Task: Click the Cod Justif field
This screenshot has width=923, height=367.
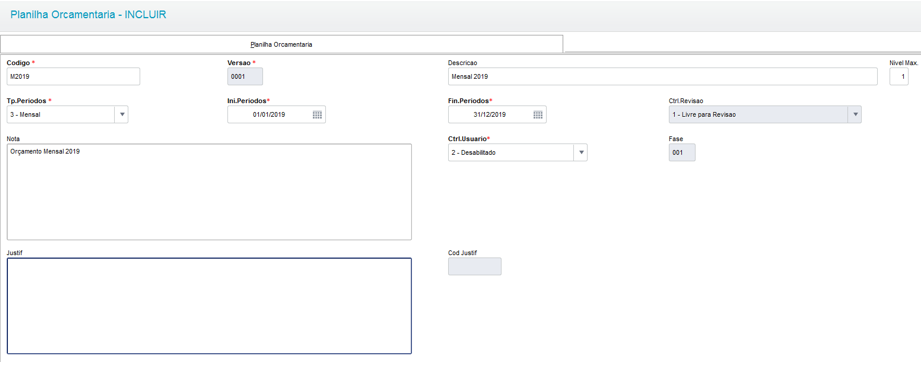Action: [x=475, y=266]
